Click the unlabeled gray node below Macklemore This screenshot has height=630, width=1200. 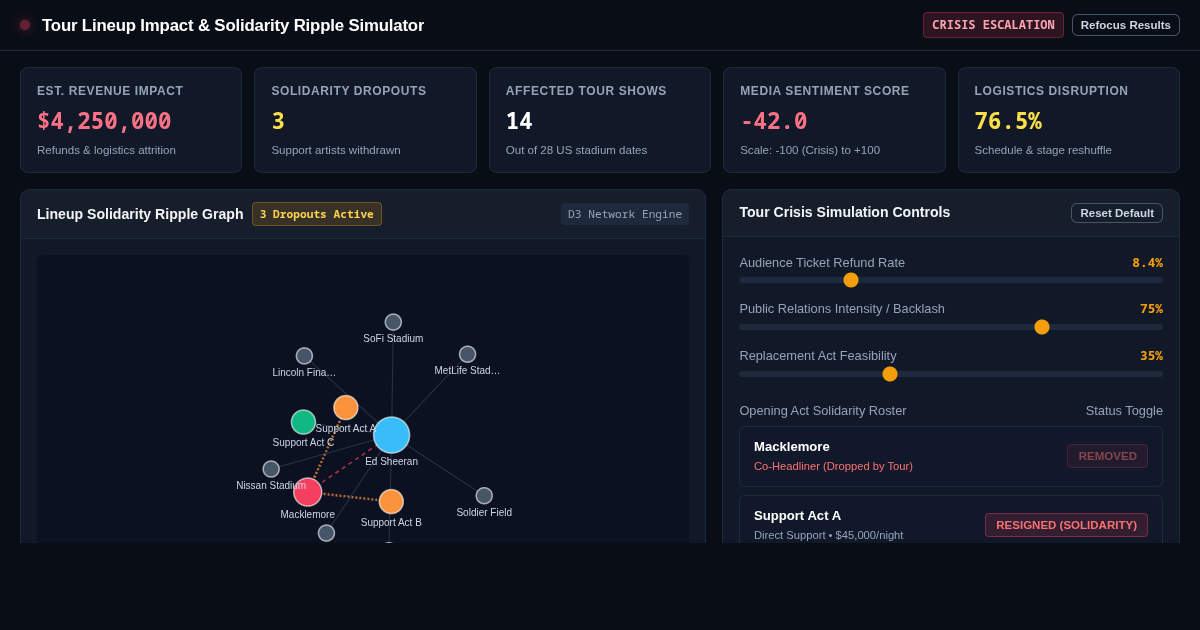pos(326,533)
